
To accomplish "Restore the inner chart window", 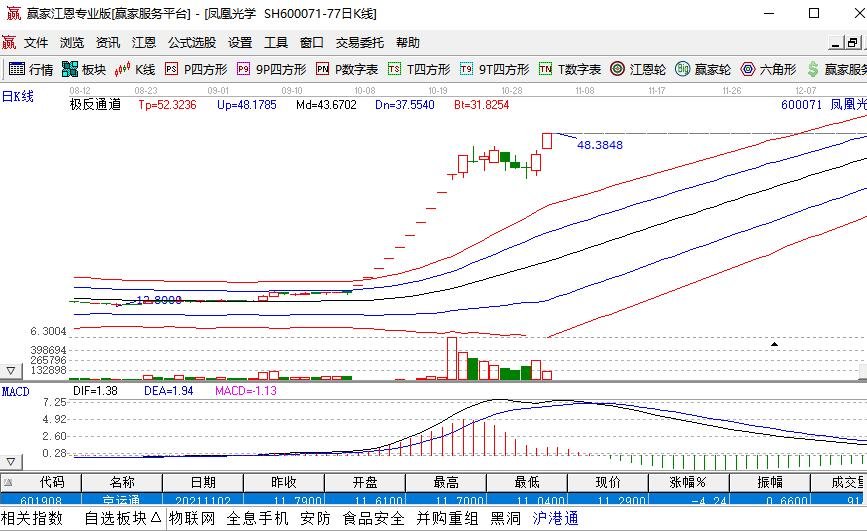I will tap(852, 43).
